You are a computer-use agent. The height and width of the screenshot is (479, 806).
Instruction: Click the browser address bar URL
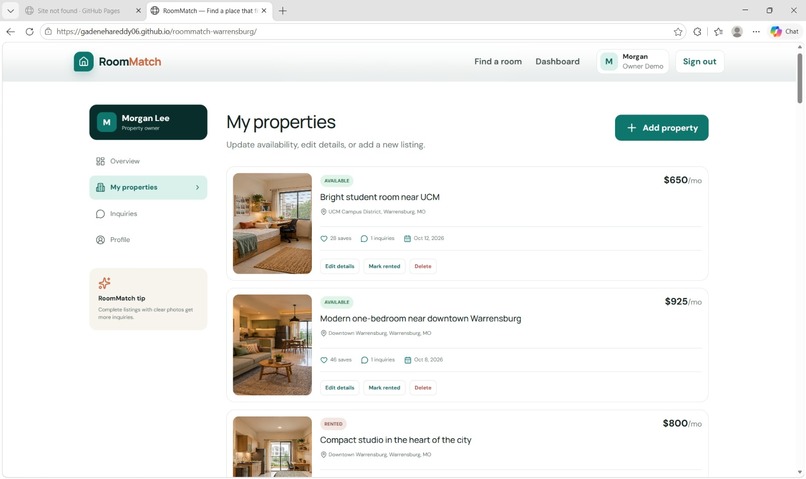click(x=156, y=31)
